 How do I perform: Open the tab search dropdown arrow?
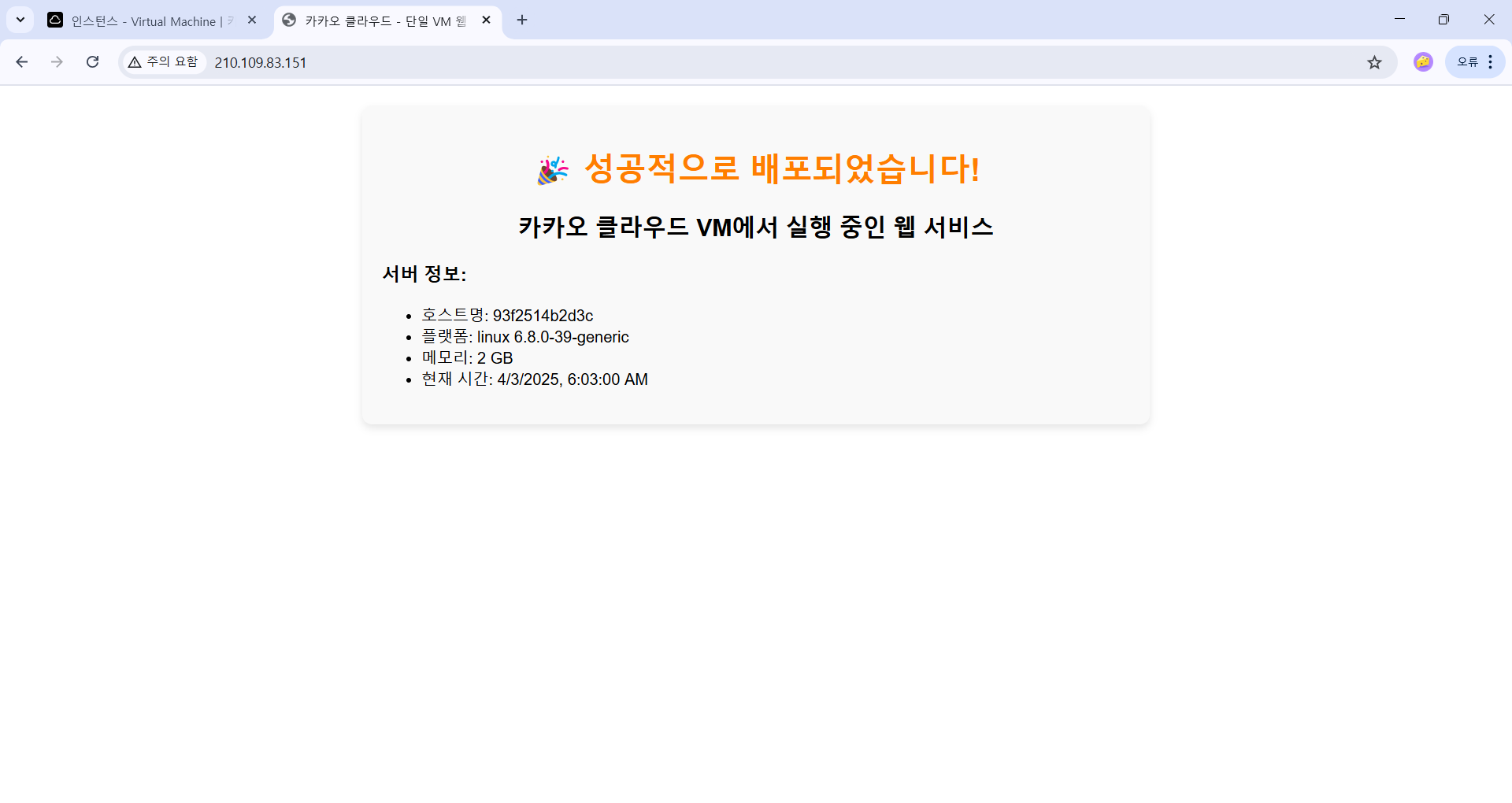tap(20, 20)
